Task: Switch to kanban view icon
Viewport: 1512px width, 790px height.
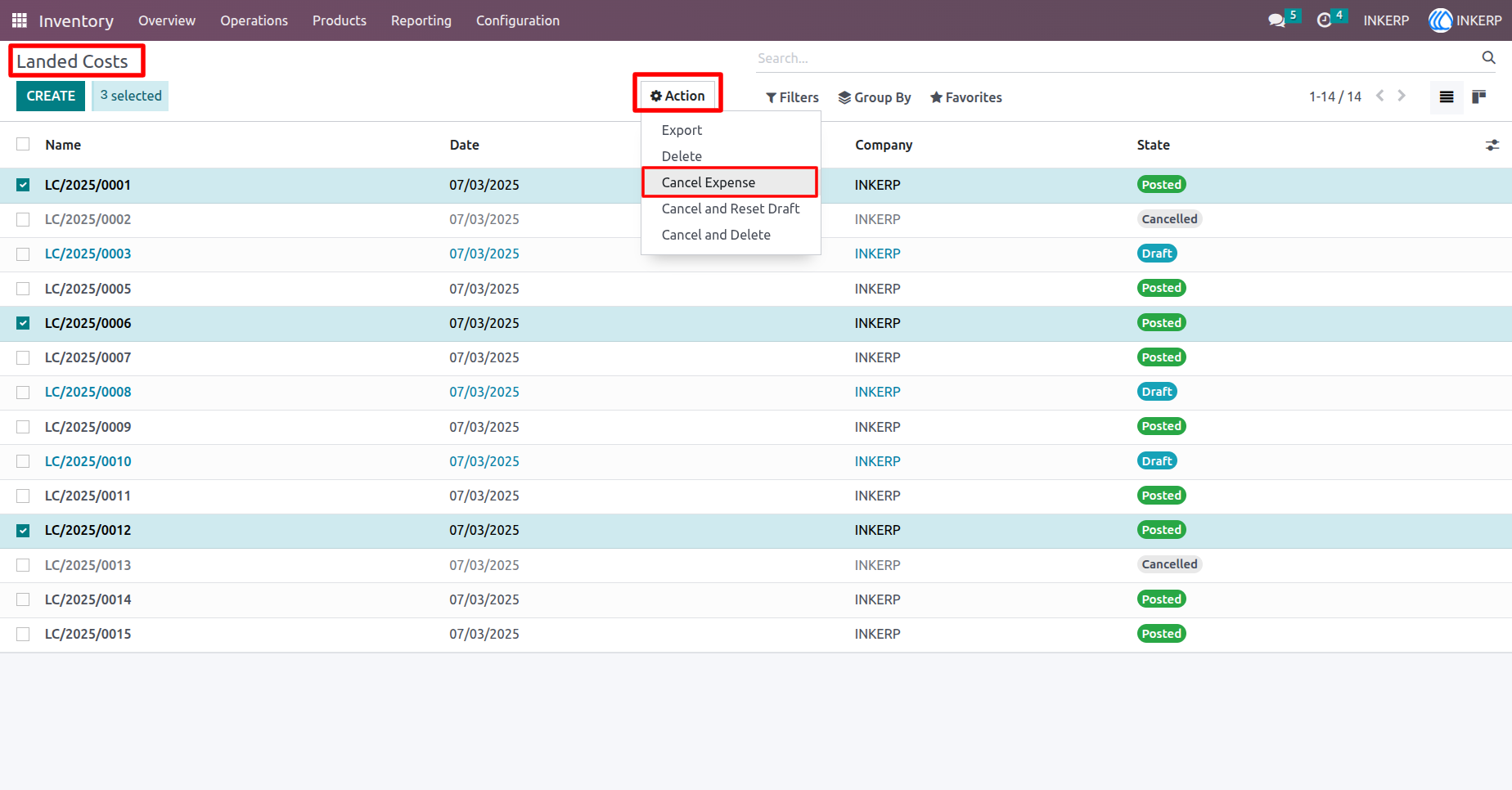Action: (1478, 97)
